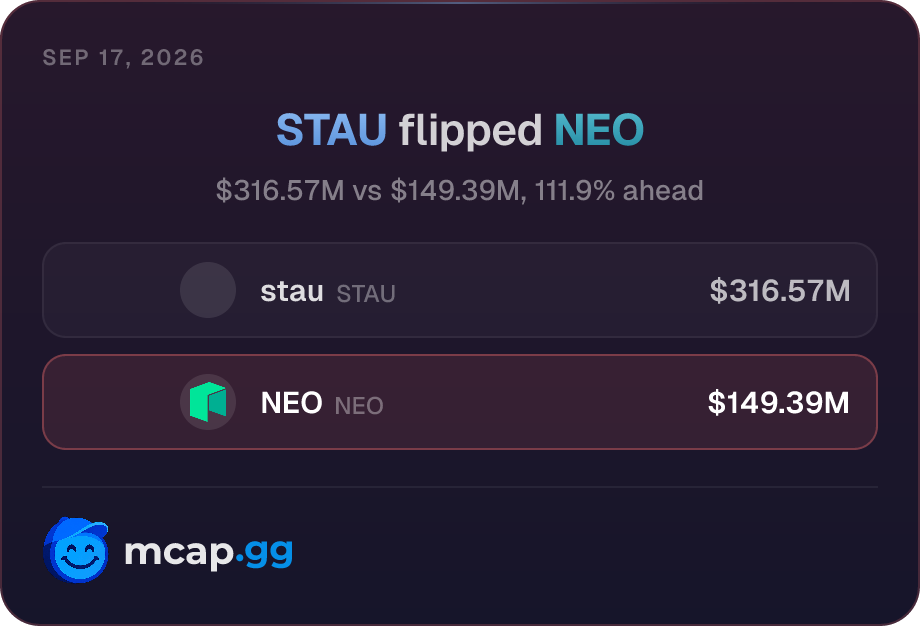Click the teal NEO word in headline
The width and height of the screenshot is (920, 626).
tap(599, 130)
